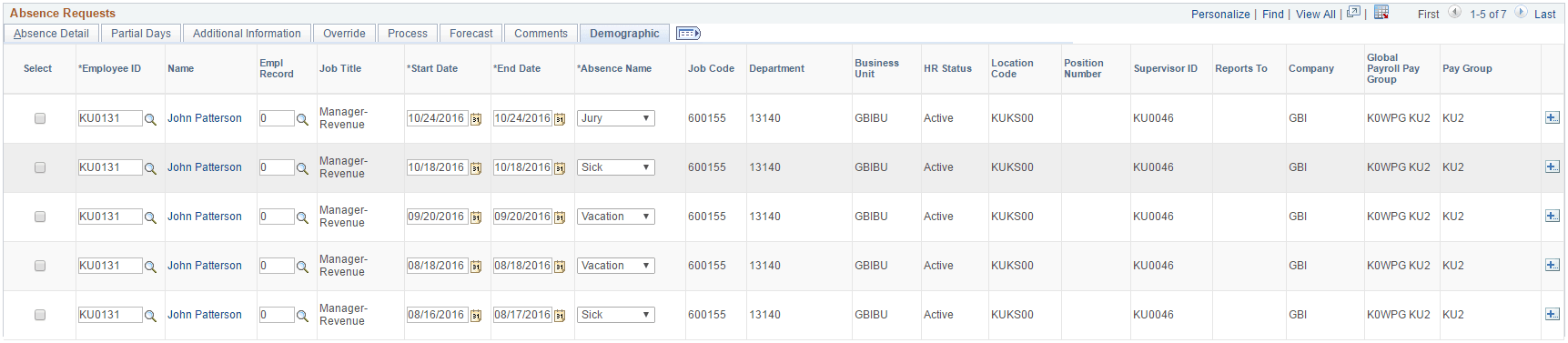Show next rows arrow
This screenshot has width=1568, height=343.
point(1521,13)
